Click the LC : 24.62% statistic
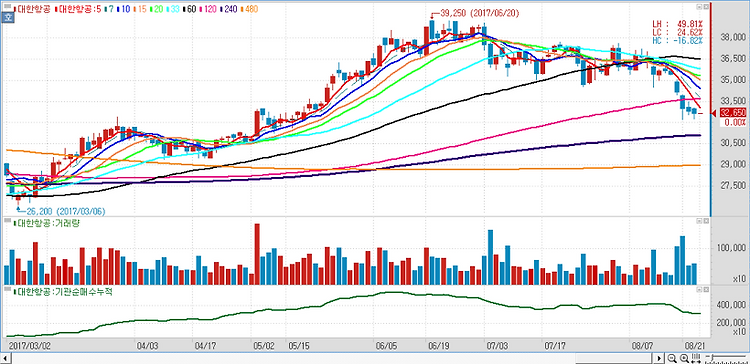The width and height of the screenshot is (750, 364). [x=677, y=32]
